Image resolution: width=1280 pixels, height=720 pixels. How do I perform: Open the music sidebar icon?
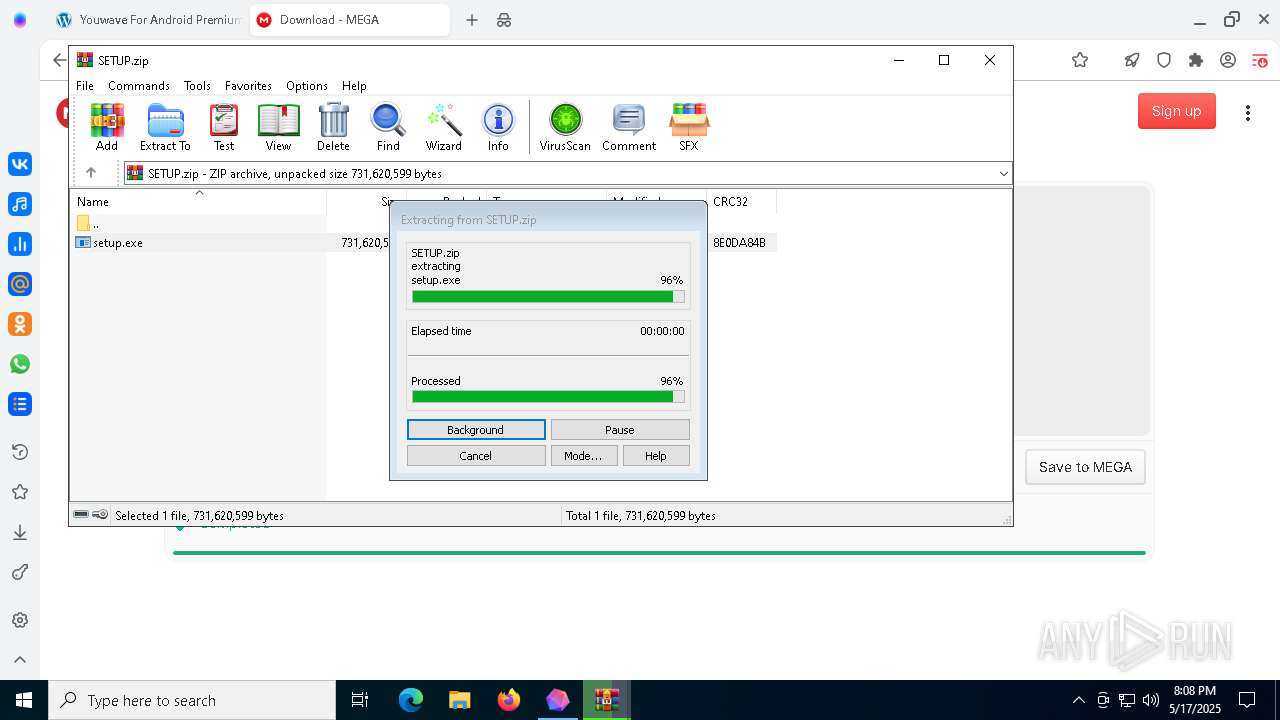[20, 204]
